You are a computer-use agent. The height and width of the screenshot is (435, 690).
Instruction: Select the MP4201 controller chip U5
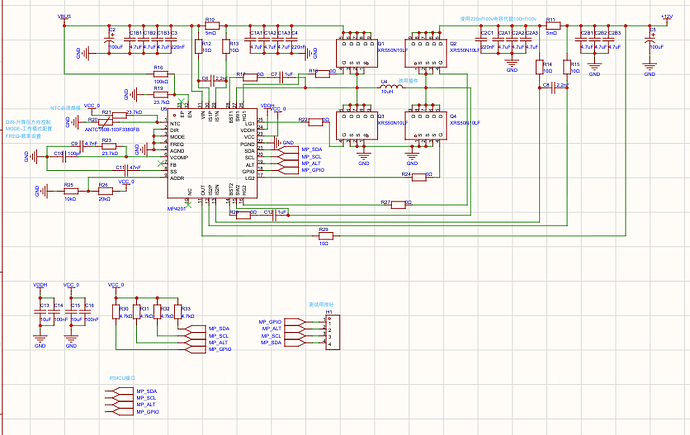click(x=212, y=154)
